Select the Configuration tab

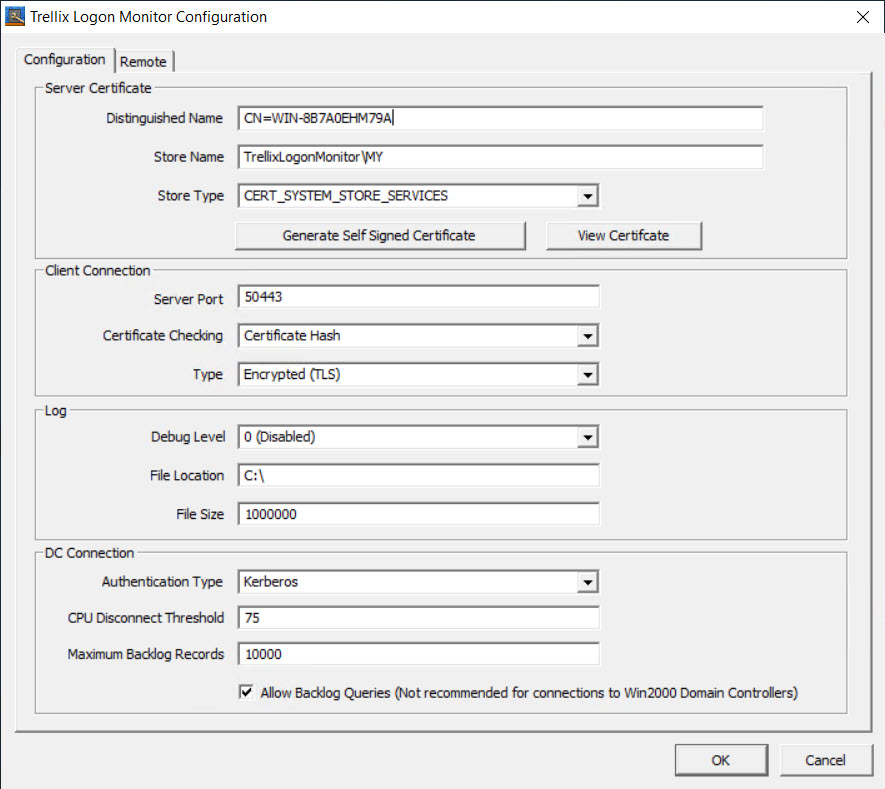pos(64,60)
